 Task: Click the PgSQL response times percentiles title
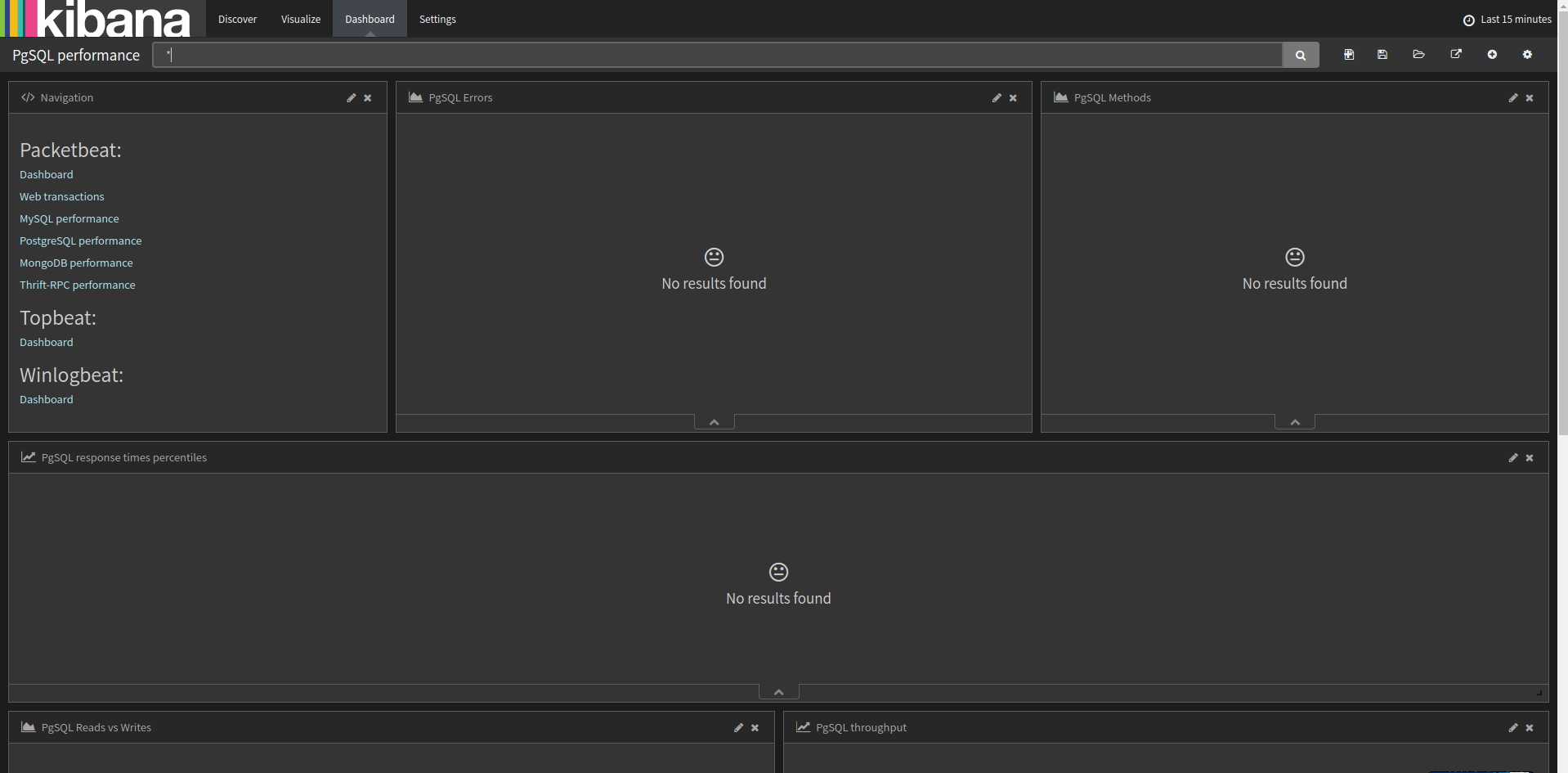click(x=124, y=458)
